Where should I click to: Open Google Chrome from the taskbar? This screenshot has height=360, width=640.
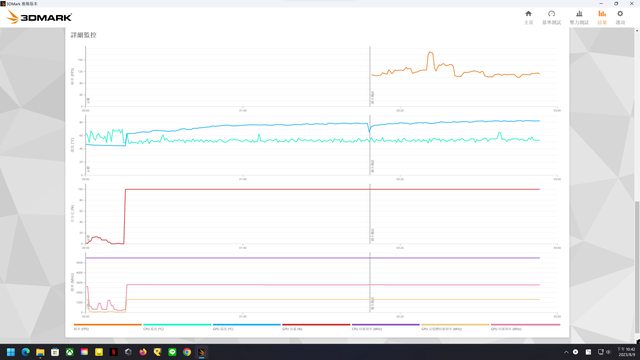coord(187,352)
